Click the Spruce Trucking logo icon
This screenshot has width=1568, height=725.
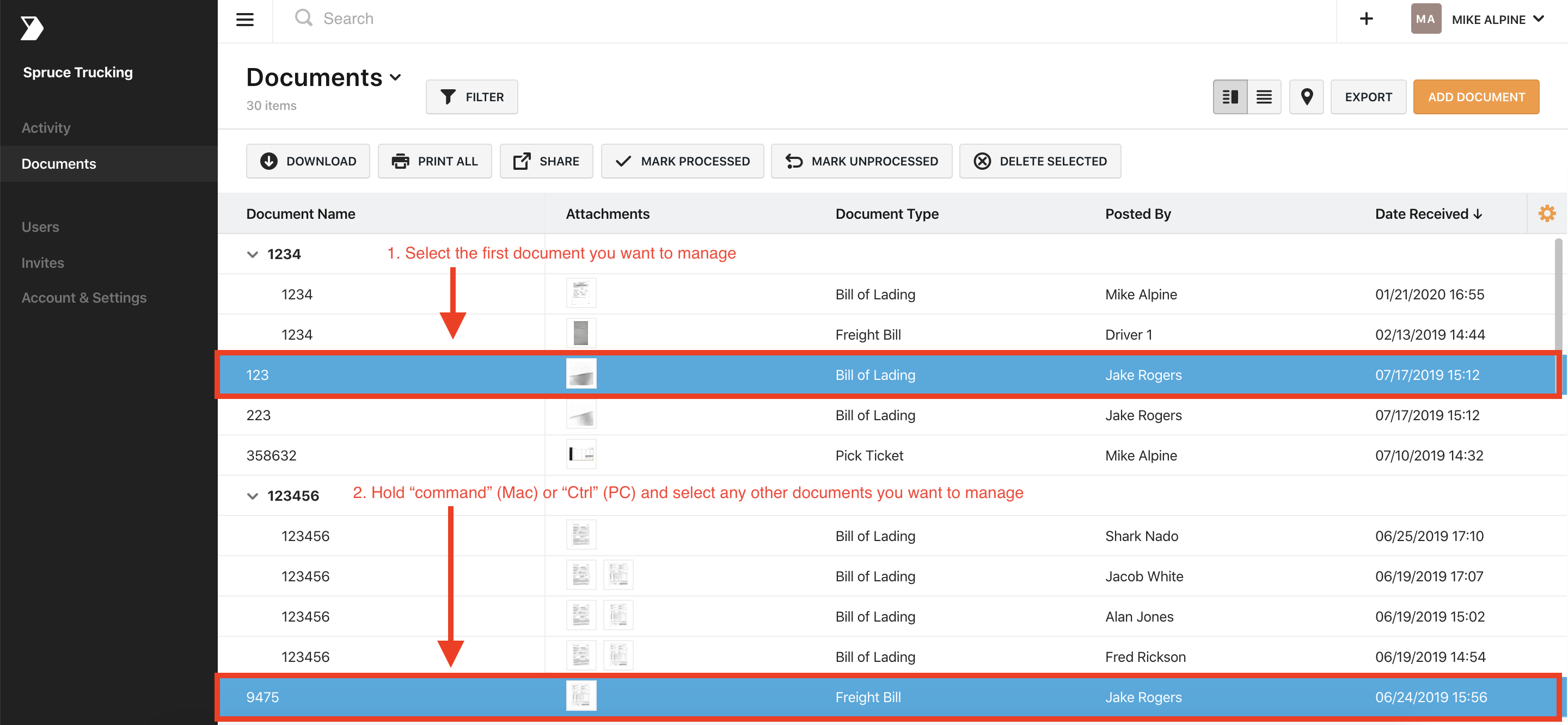coord(32,28)
